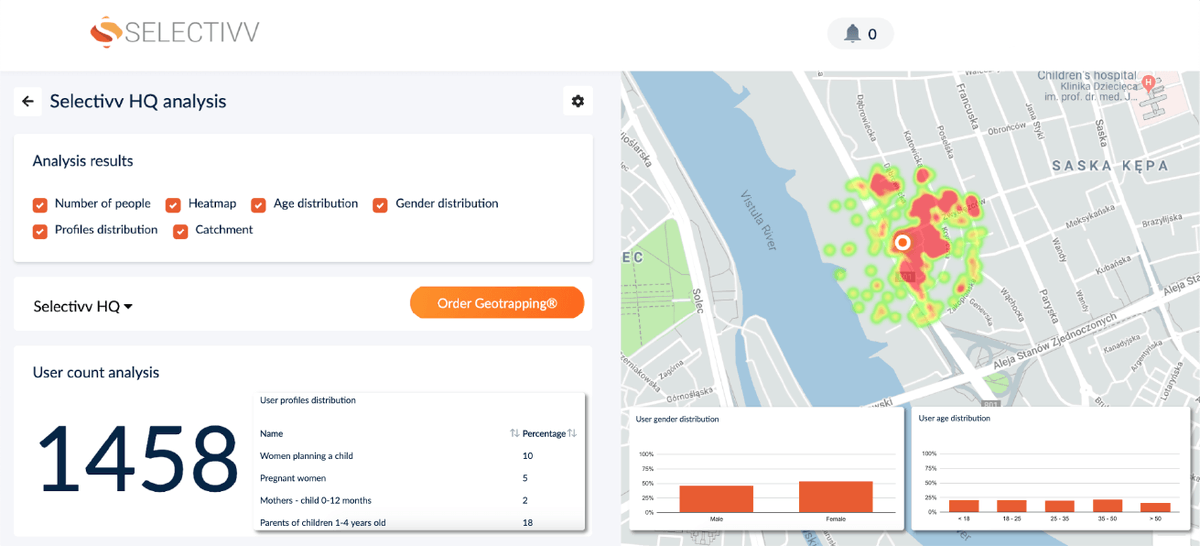1200x546 pixels.
Task: Toggle Gender distribution checkbox
Action: pyautogui.click(x=380, y=205)
